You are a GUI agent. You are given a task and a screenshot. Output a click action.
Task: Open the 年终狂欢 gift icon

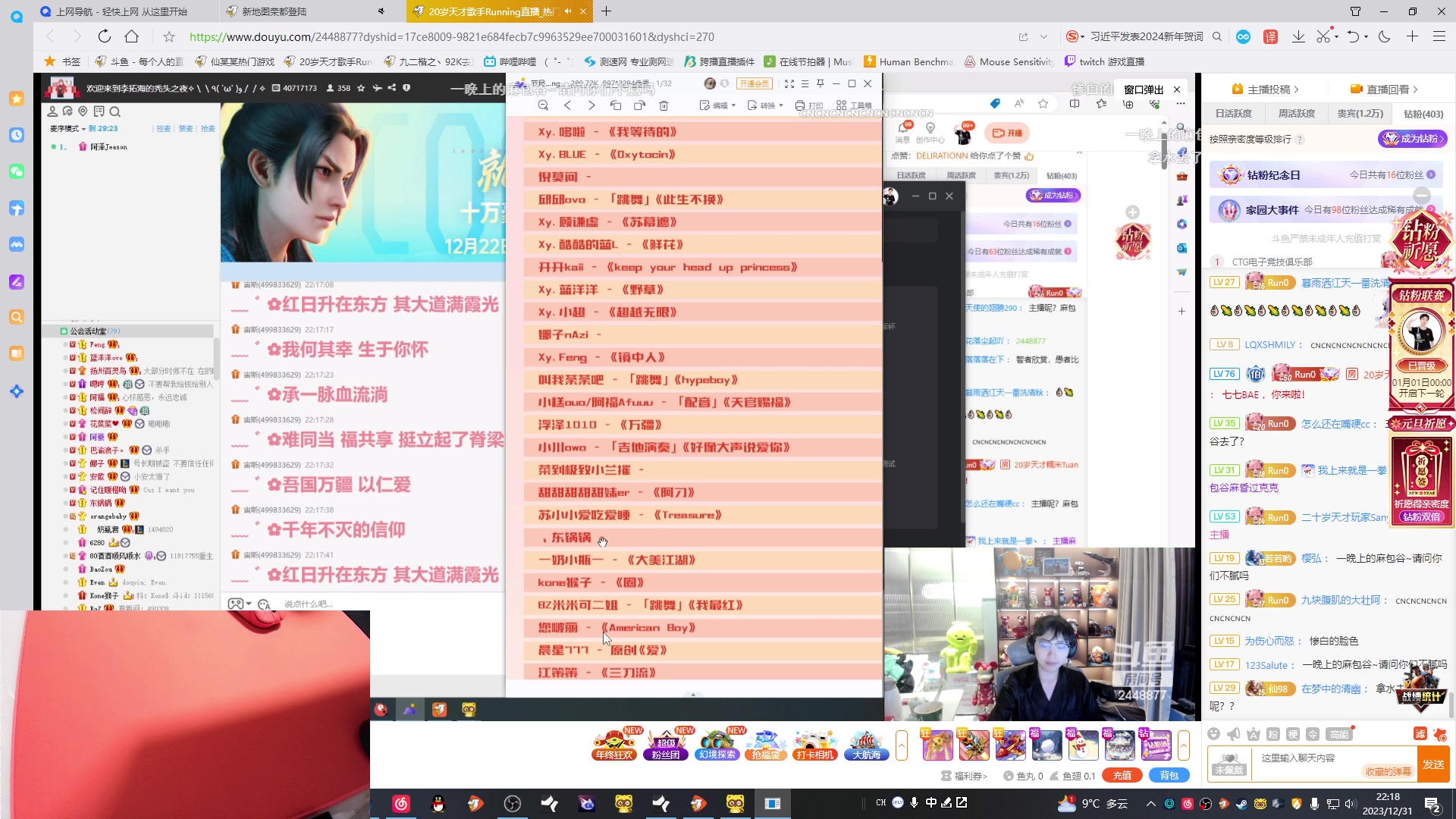click(x=614, y=745)
